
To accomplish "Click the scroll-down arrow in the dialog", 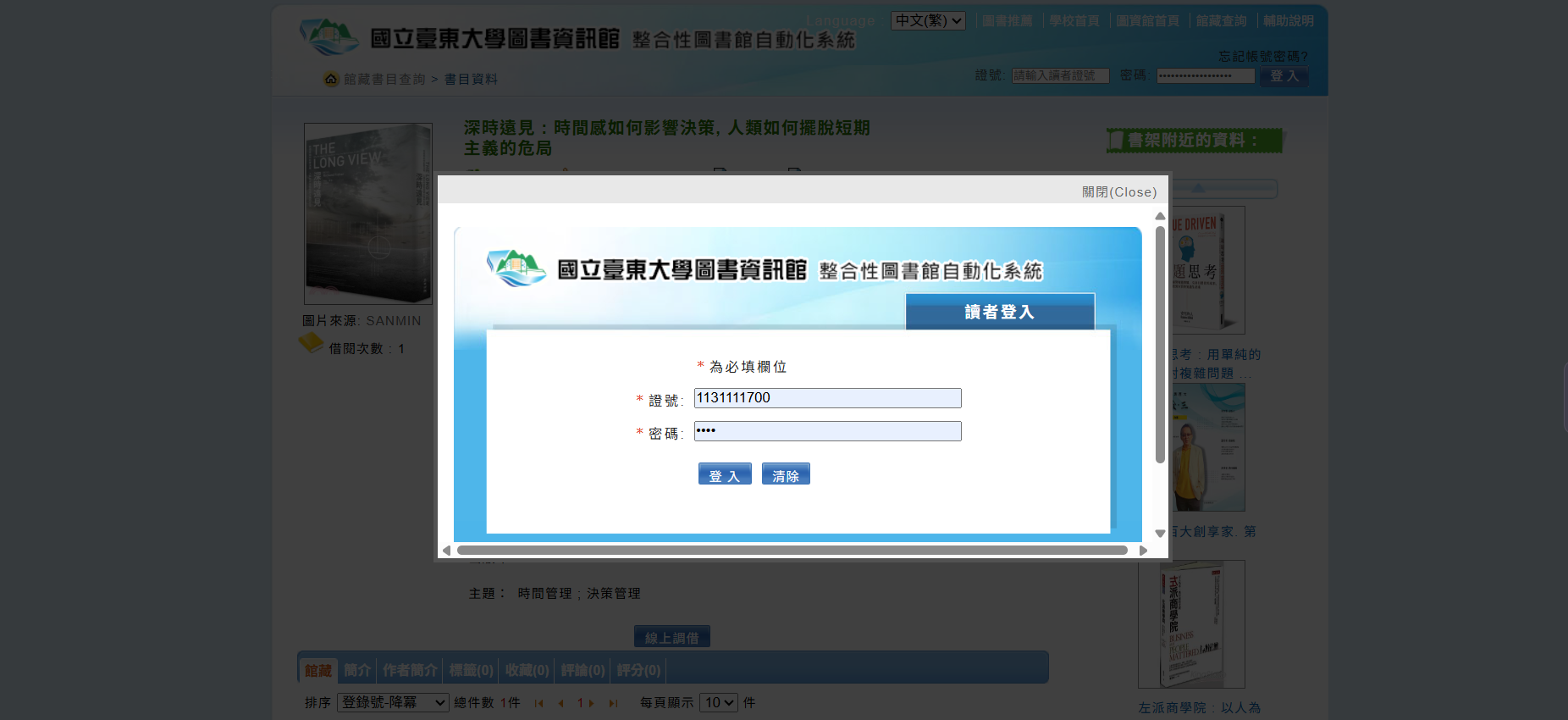I will click(x=1160, y=534).
